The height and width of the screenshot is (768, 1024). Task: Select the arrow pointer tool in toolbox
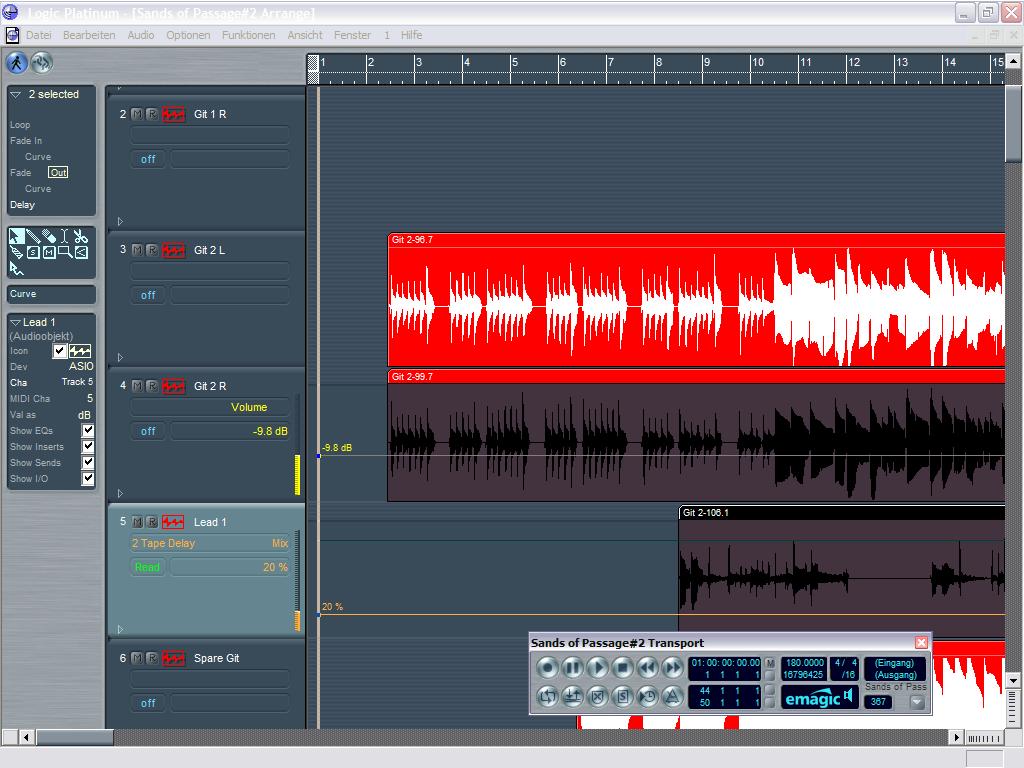coord(16,236)
